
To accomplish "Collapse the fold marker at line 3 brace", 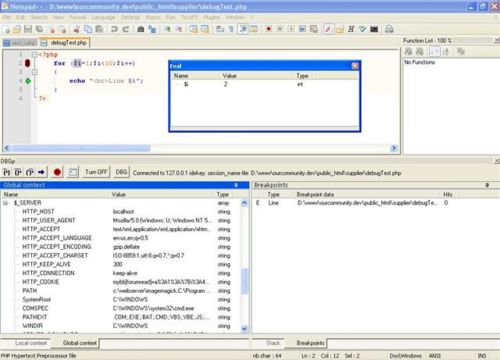I will [34, 72].
